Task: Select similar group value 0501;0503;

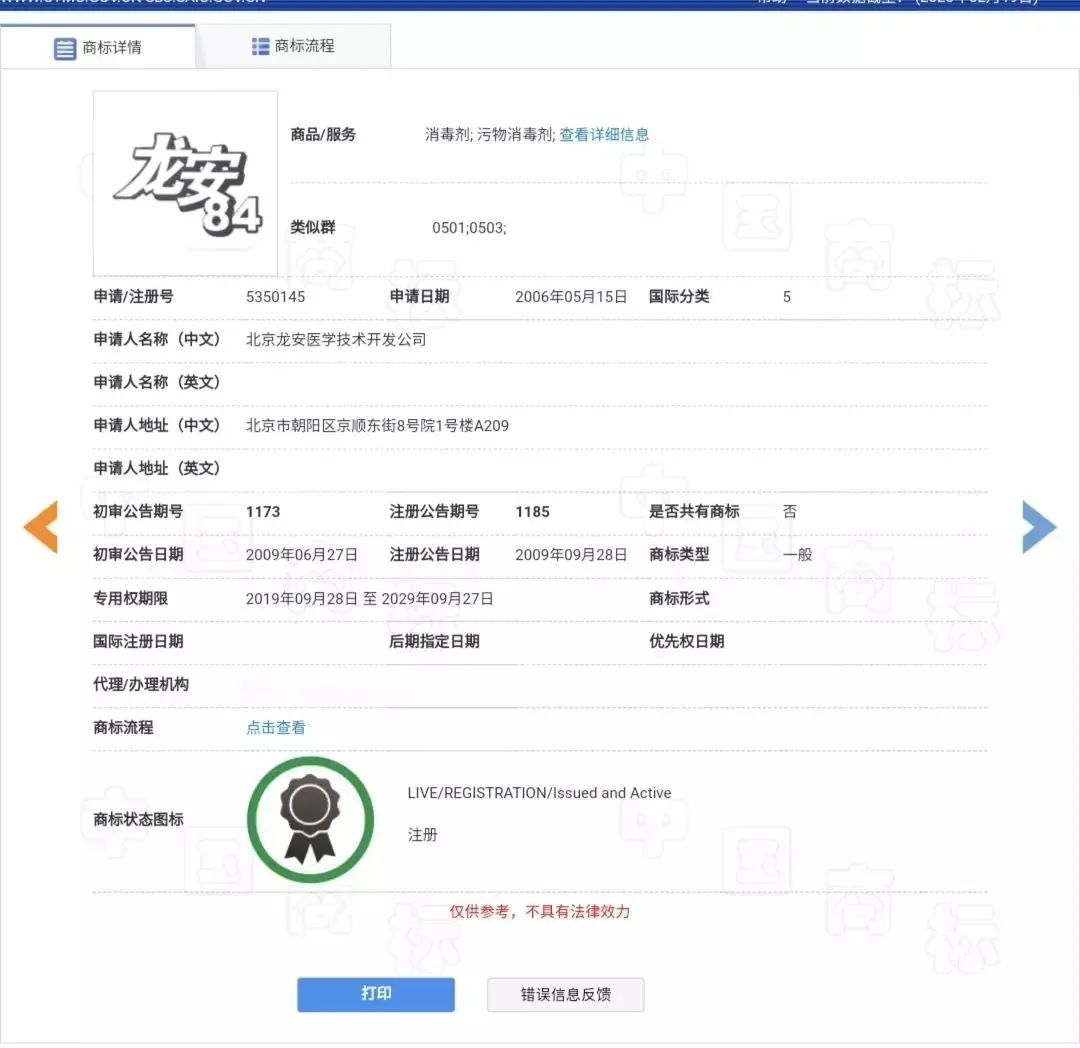Action: coord(469,228)
